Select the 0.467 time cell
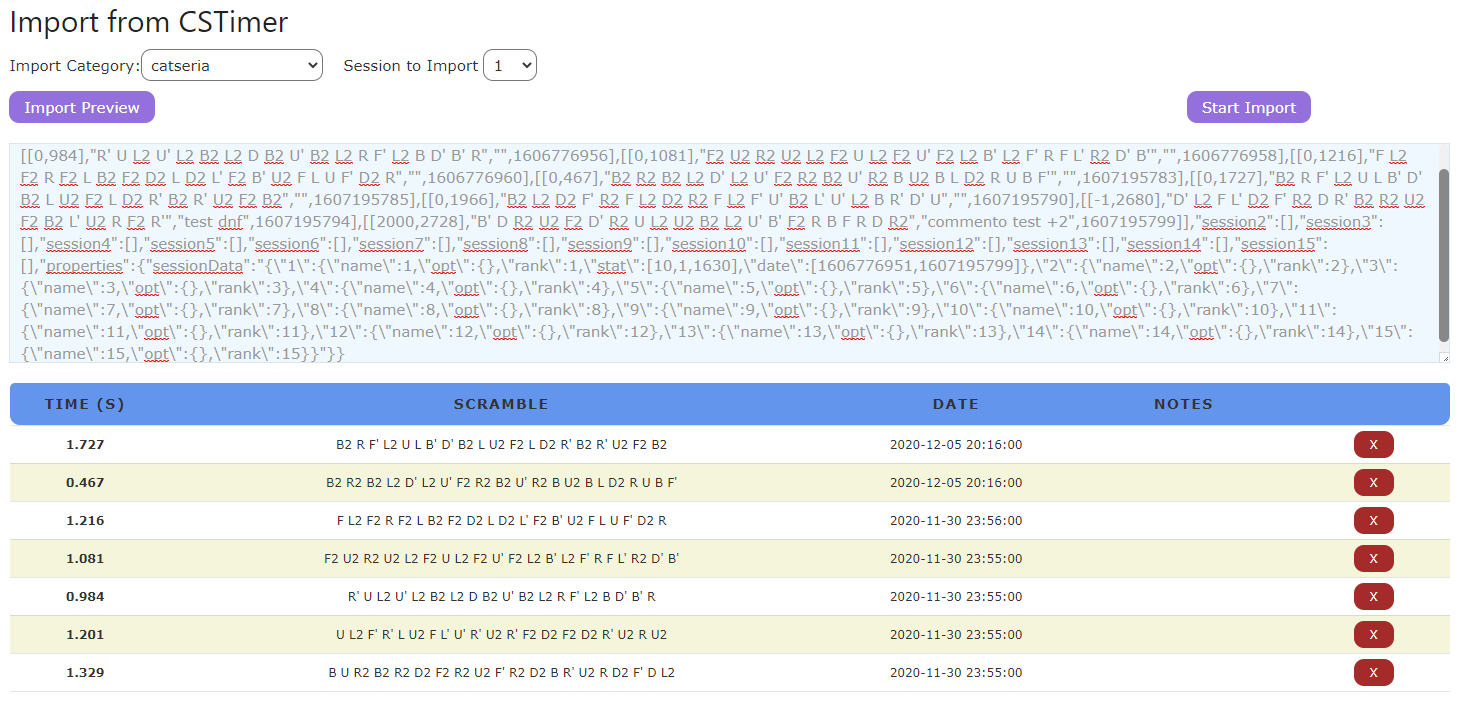 85,483
